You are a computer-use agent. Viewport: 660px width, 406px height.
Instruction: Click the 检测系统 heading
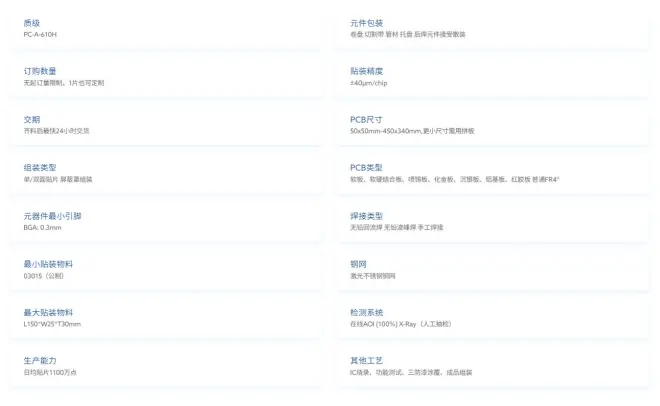click(x=366, y=312)
